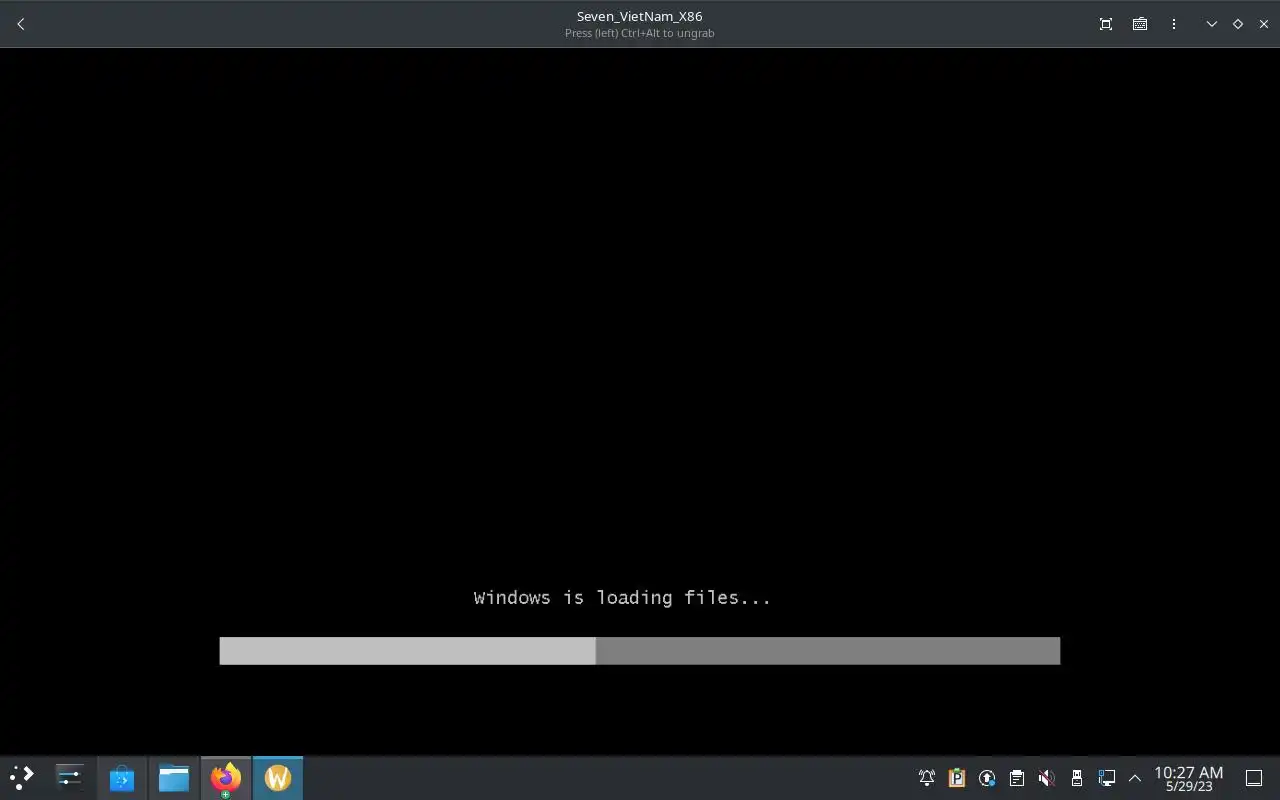
Task: Click the Windows loading progress bar
Action: 640,651
